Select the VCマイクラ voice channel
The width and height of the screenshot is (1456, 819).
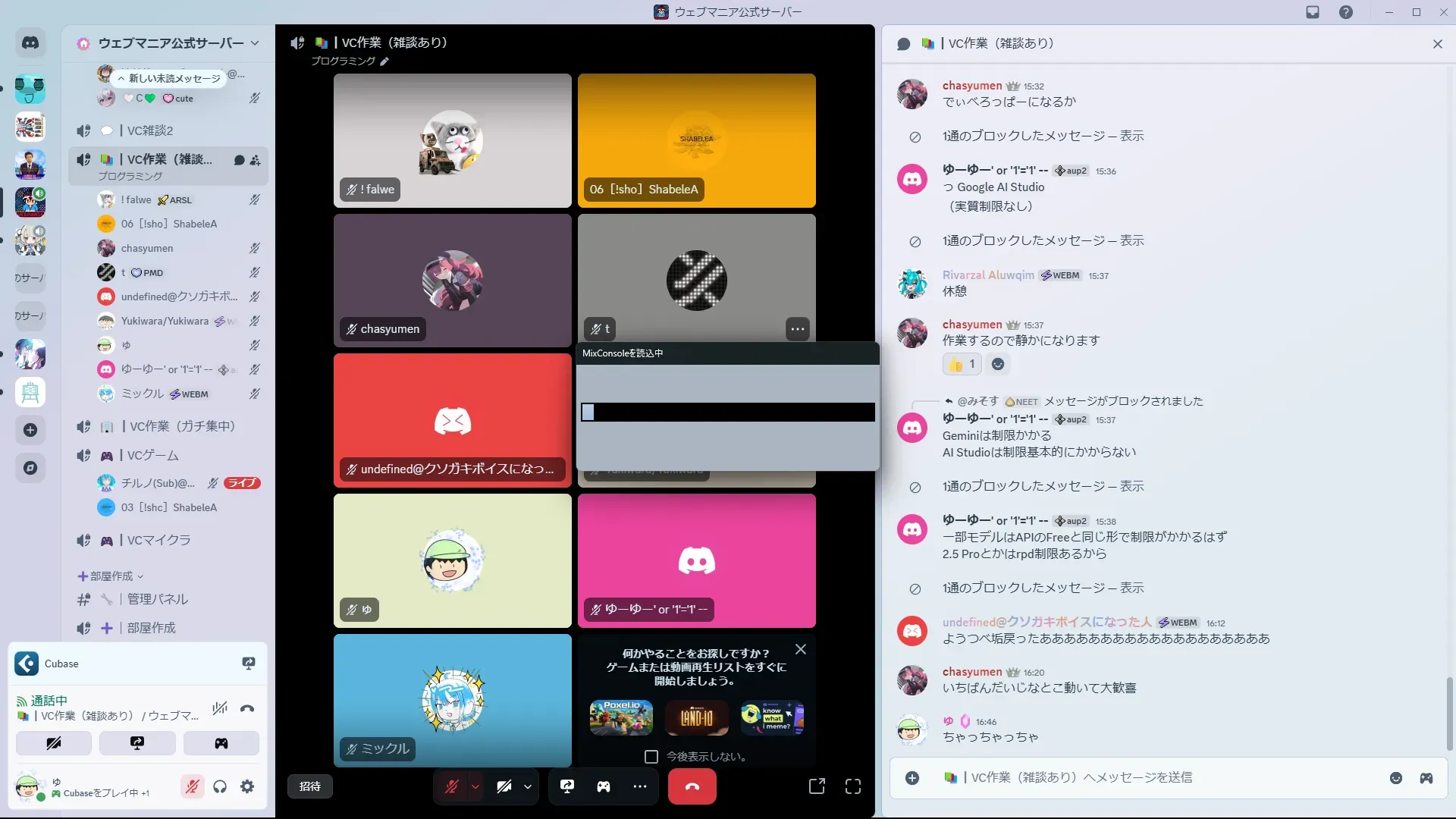[158, 540]
